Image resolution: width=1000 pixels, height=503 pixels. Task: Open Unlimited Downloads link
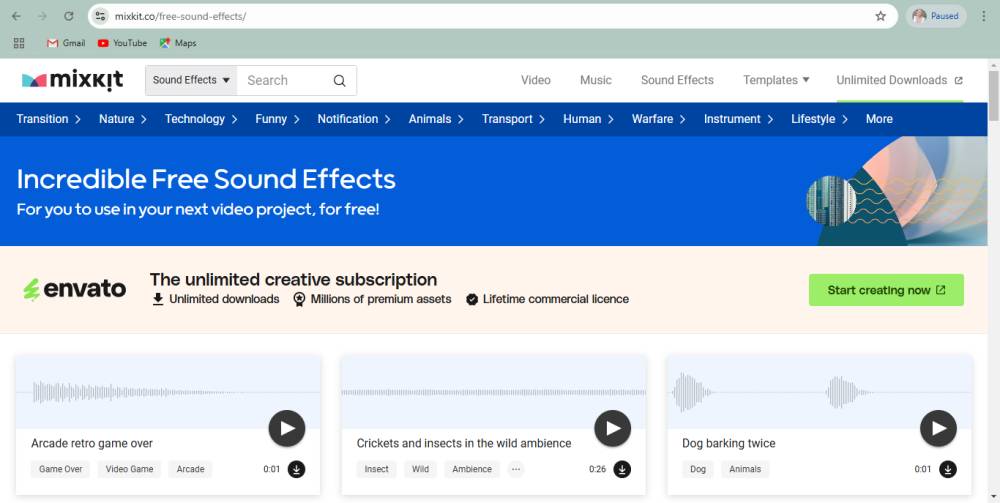pos(899,80)
